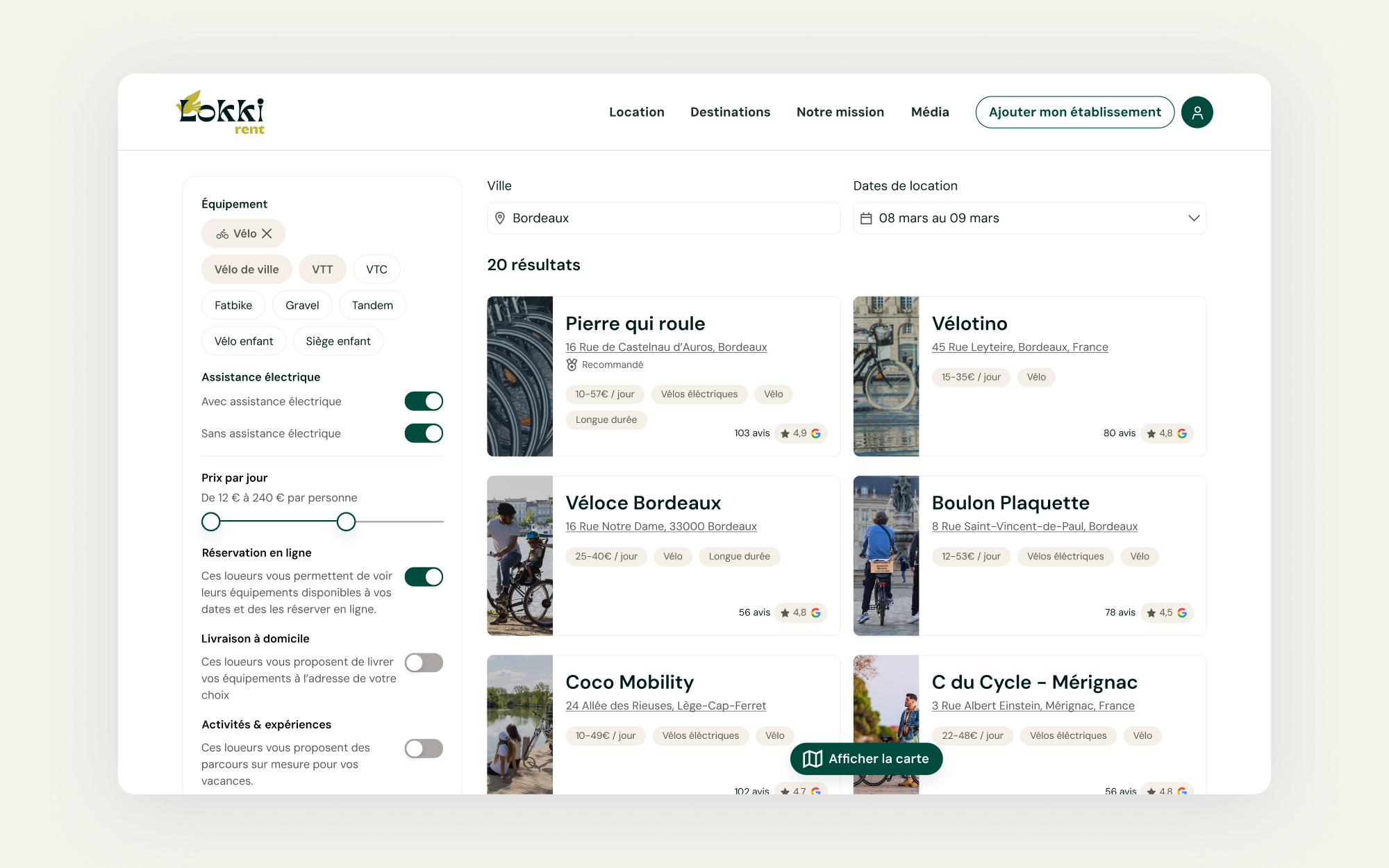Select the VTT filter chip
Image resolution: width=1389 pixels, height=868 pixels.
click(x=322, y=269)
